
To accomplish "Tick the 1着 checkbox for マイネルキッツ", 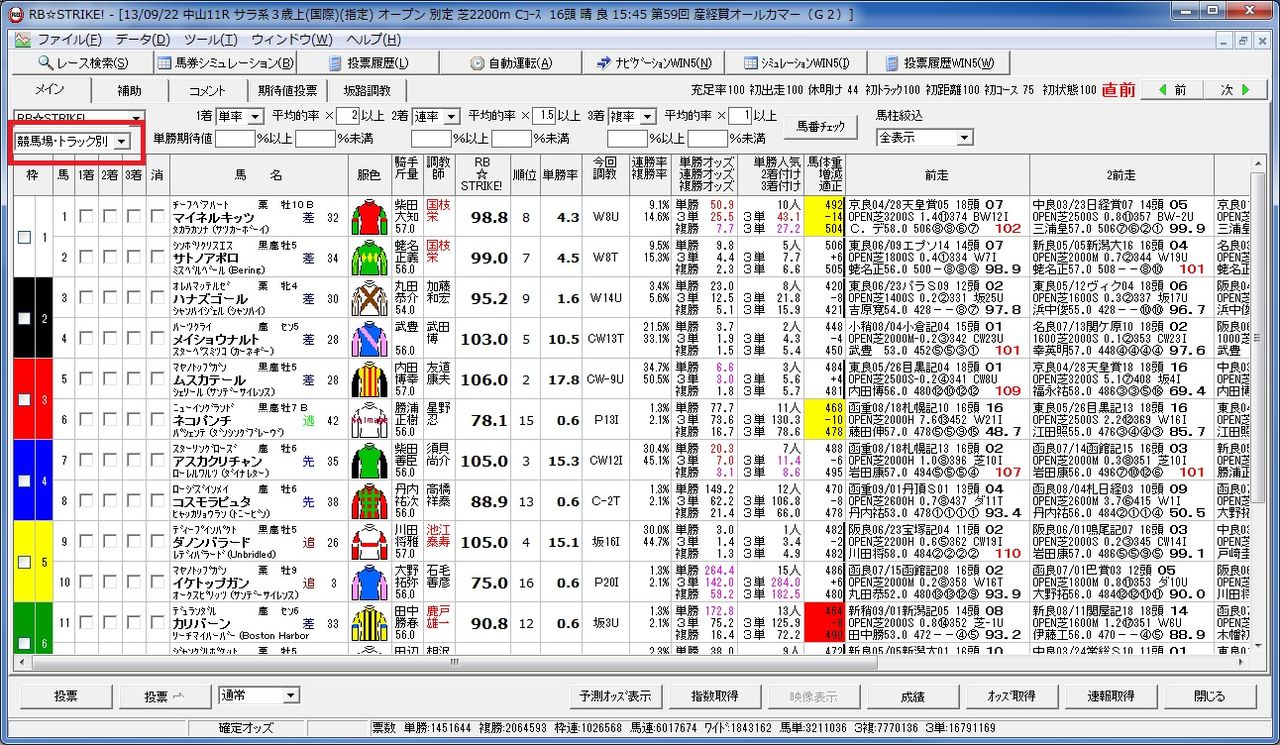I will pyautogui.click(x=86, y=217).
